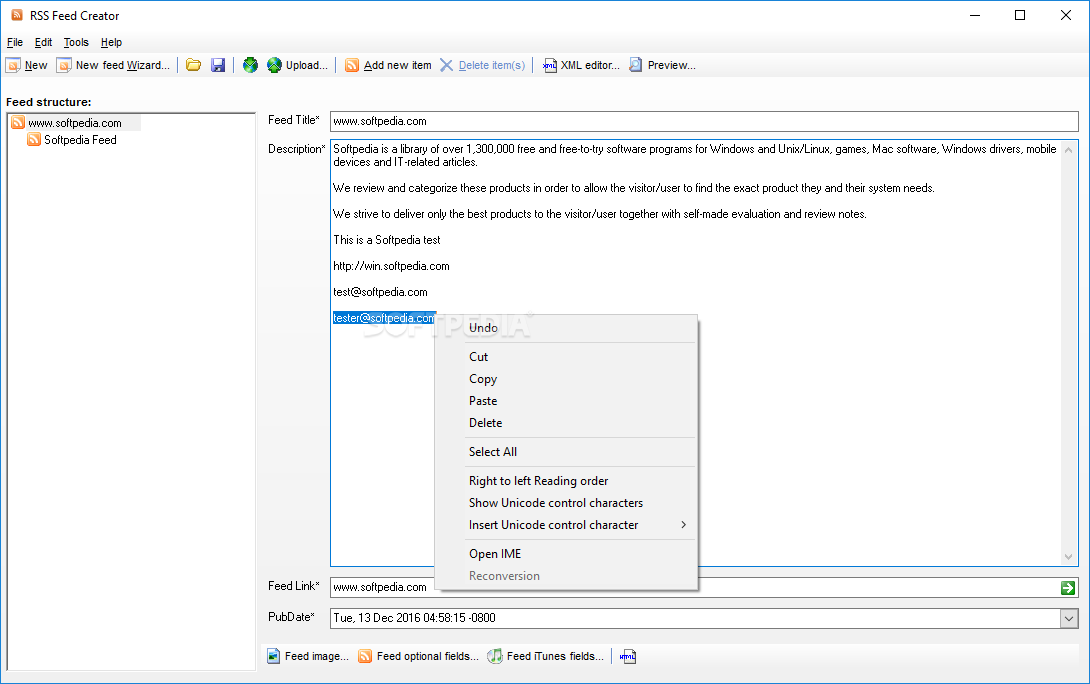Click 'This is a Softpedia test' line
The height and width of the screenshot is (684, 1090).
coord(387,241)
